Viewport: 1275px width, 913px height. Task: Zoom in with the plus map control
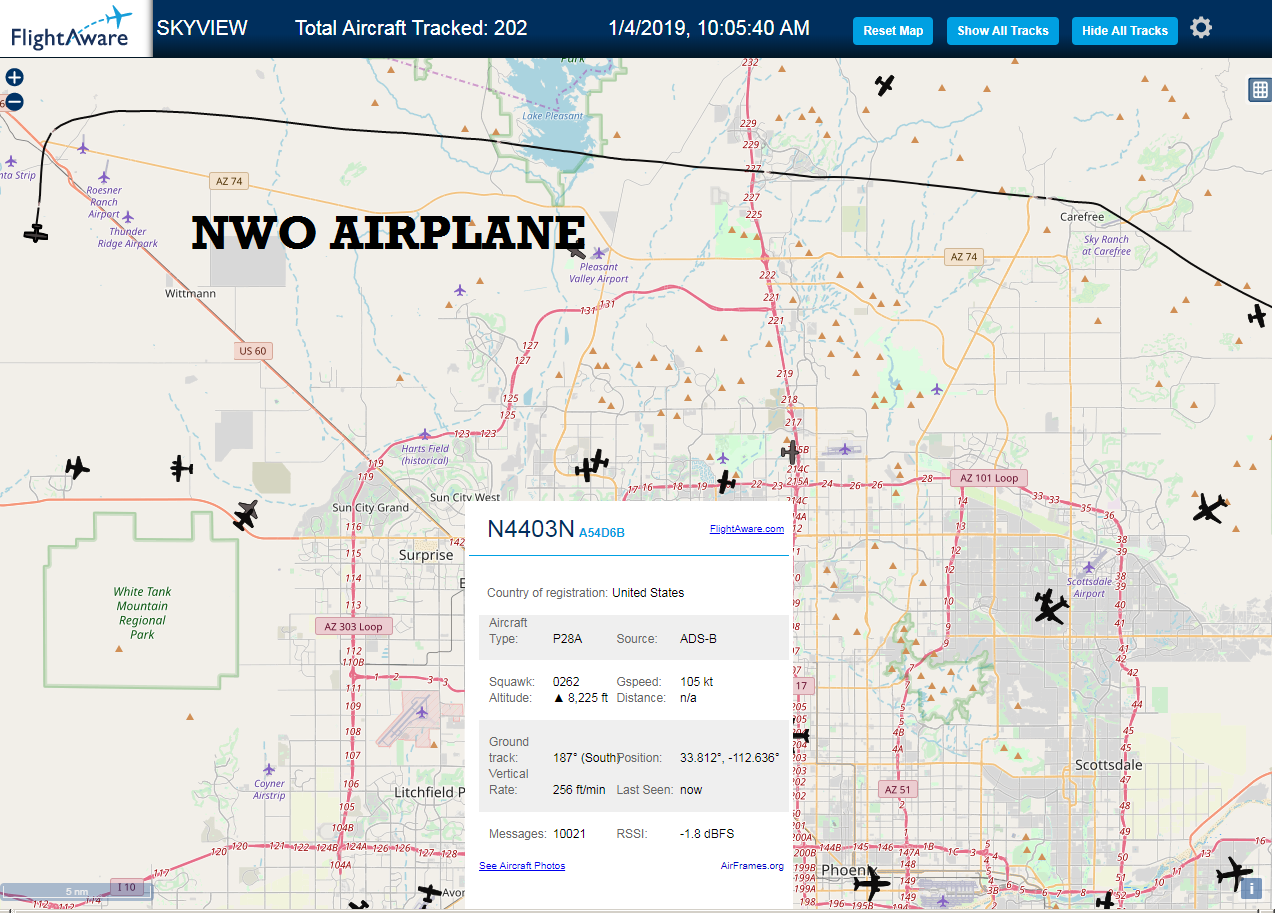pyautogui.click(x=14, y=77)
